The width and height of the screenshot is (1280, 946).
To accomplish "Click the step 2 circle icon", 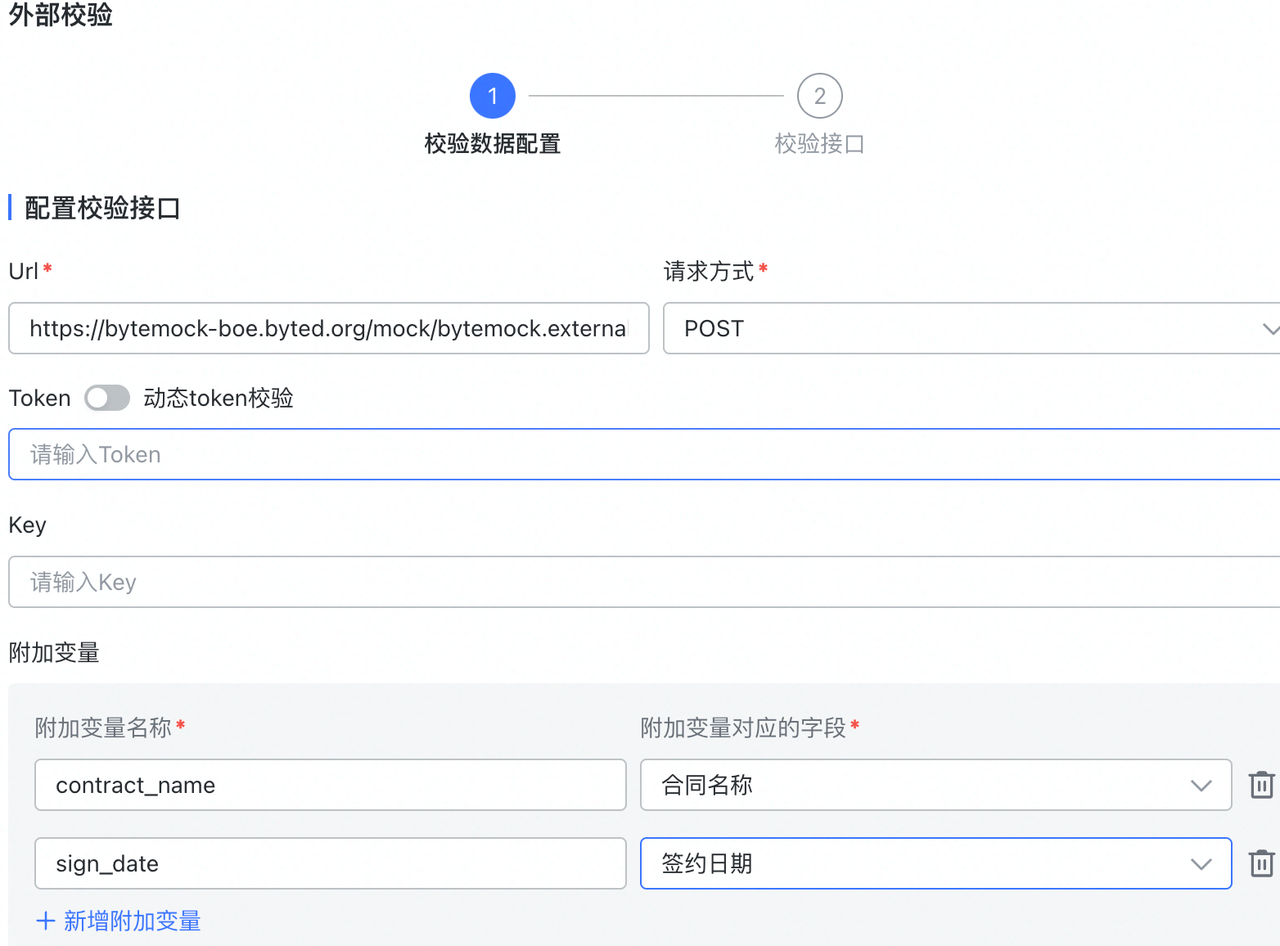I will pyautogui.click(x=819, y=96).
